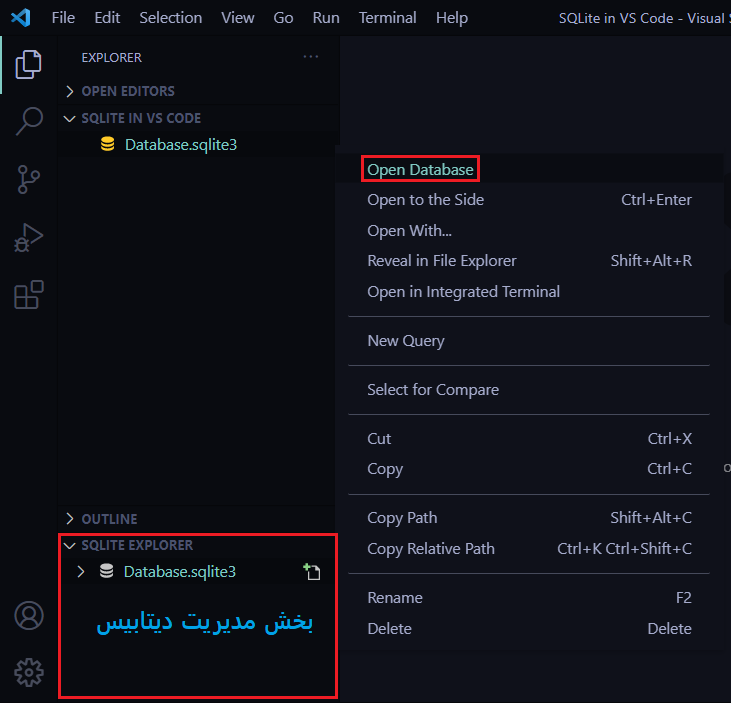This screenshot has height=703, width=731.
Task: Choose New Query from context menu
Action: (x=529, y=341)
